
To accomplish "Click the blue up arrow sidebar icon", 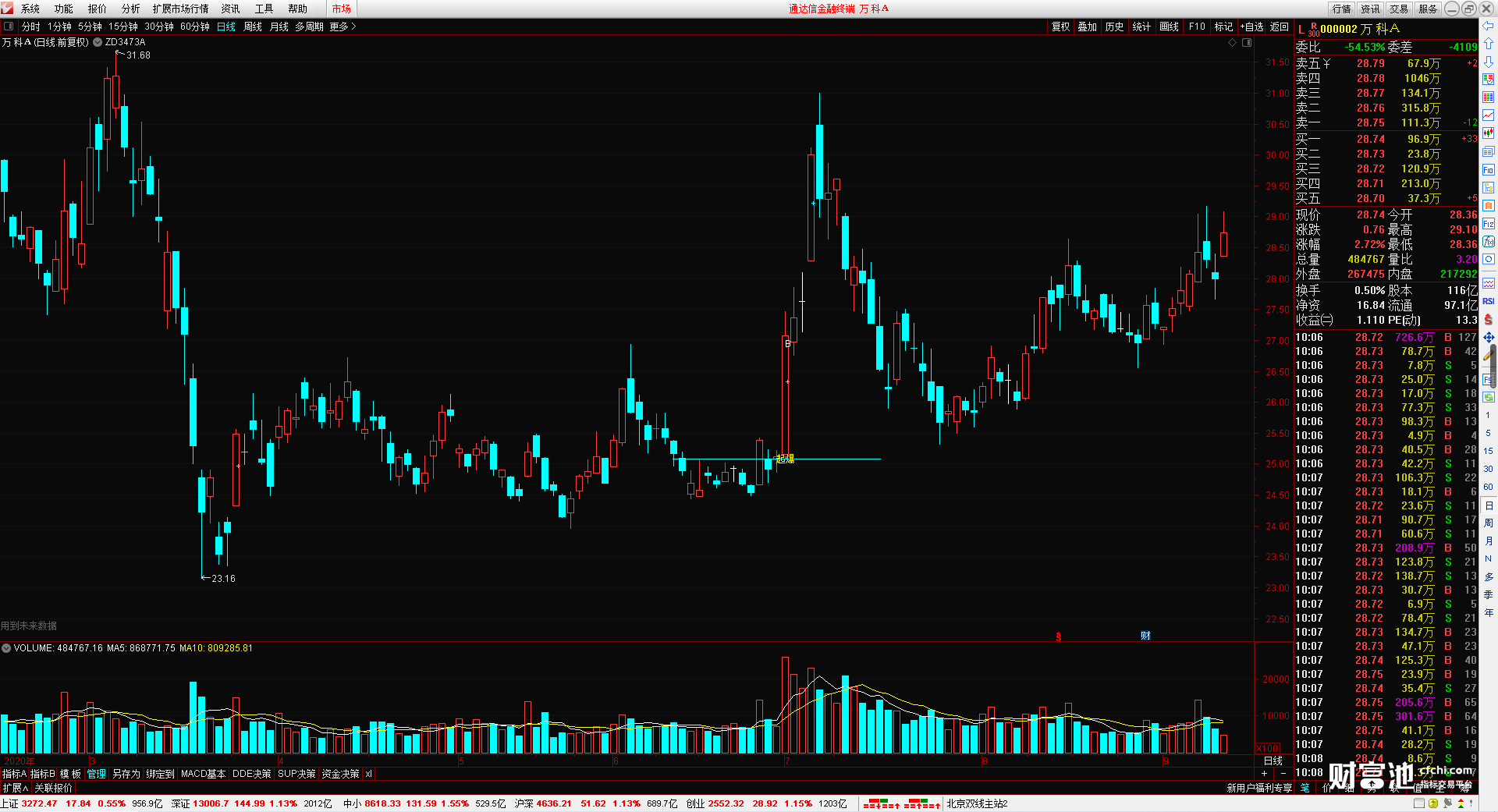I will pos(1489,44).
